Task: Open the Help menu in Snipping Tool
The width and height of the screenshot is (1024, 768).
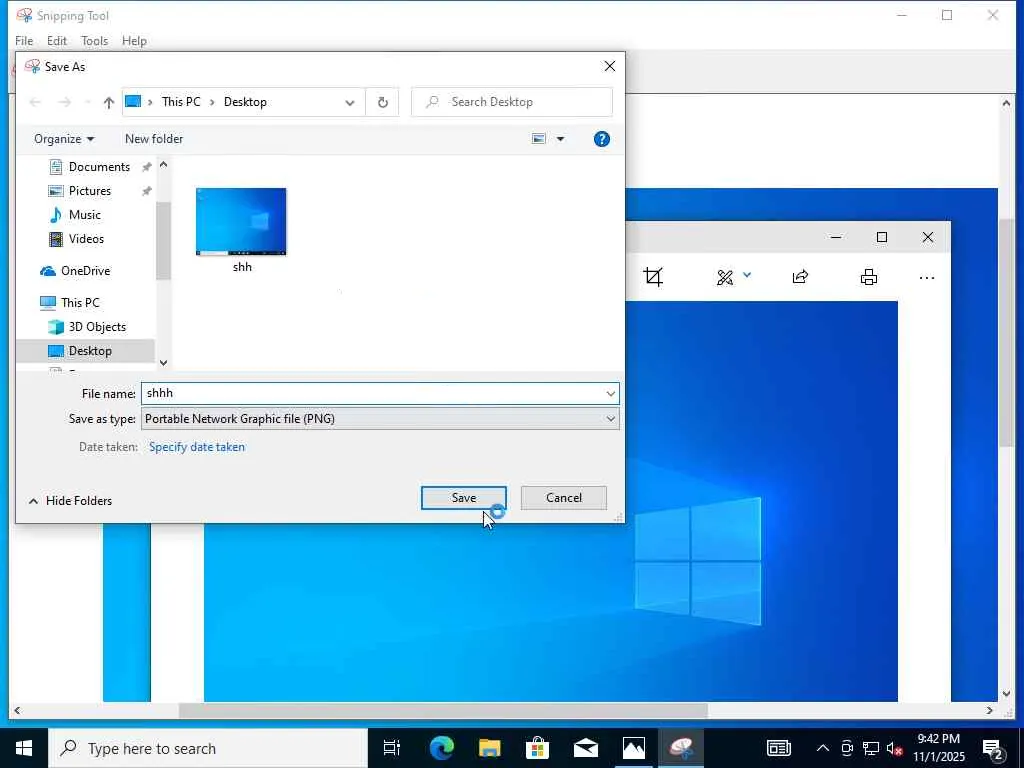Action: pos(135,40)
